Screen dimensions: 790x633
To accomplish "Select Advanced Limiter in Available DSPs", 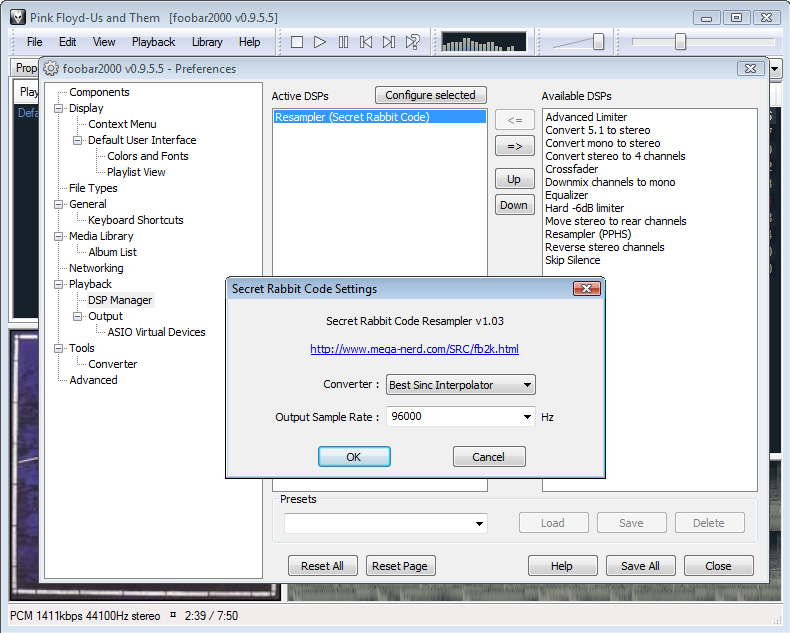I will click(x=586, y=117).
